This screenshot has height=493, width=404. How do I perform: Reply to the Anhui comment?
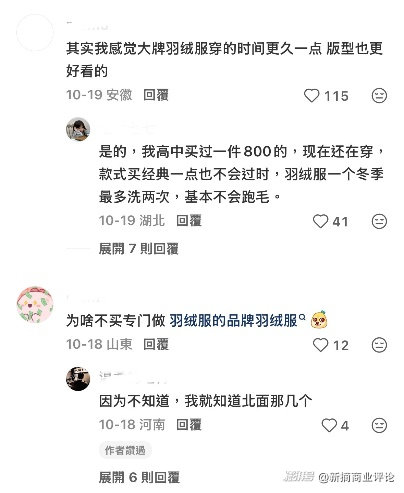click(x=156, y=95)
